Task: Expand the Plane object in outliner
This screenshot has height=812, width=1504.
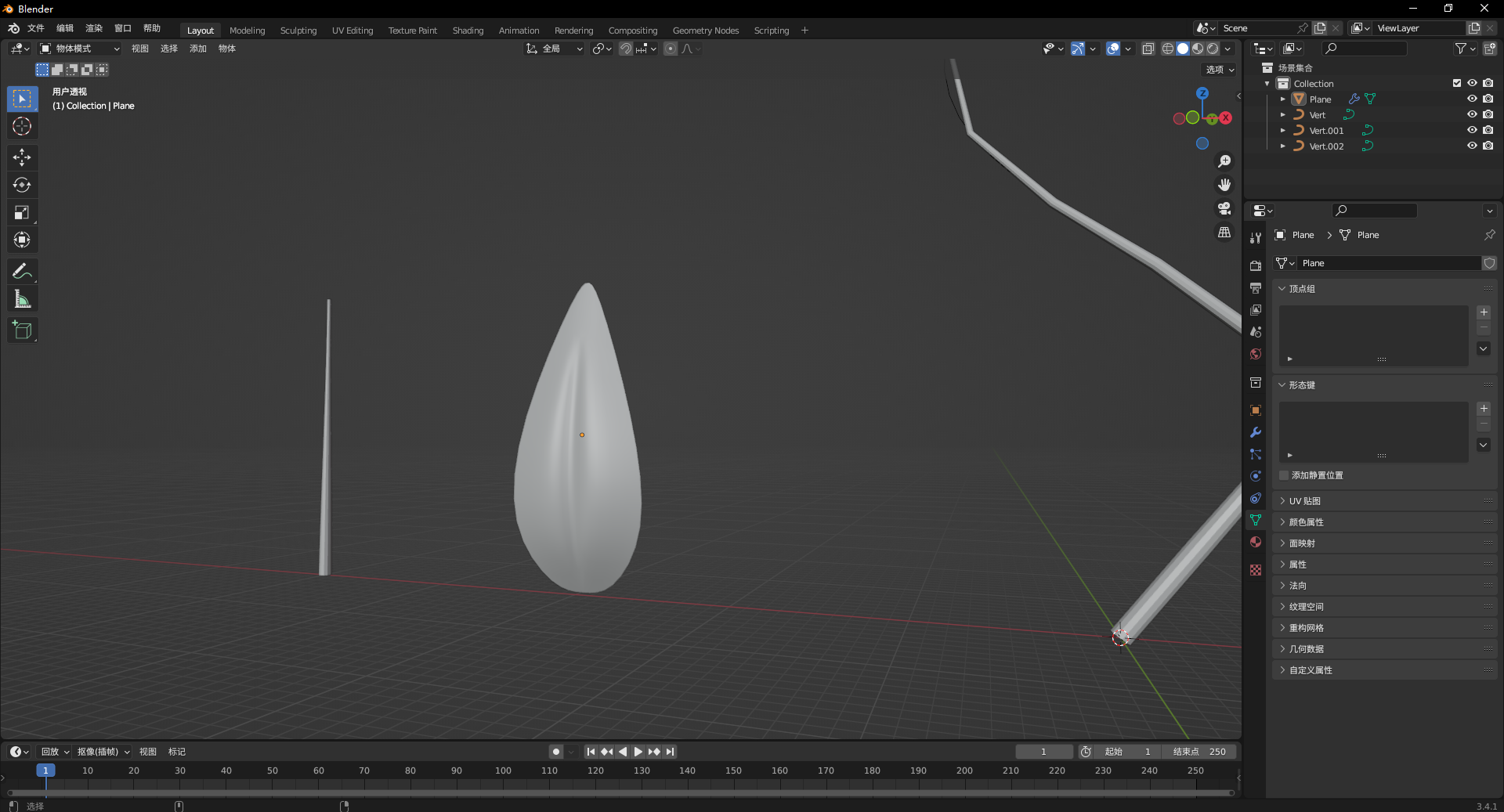Action: (1282, 99)
